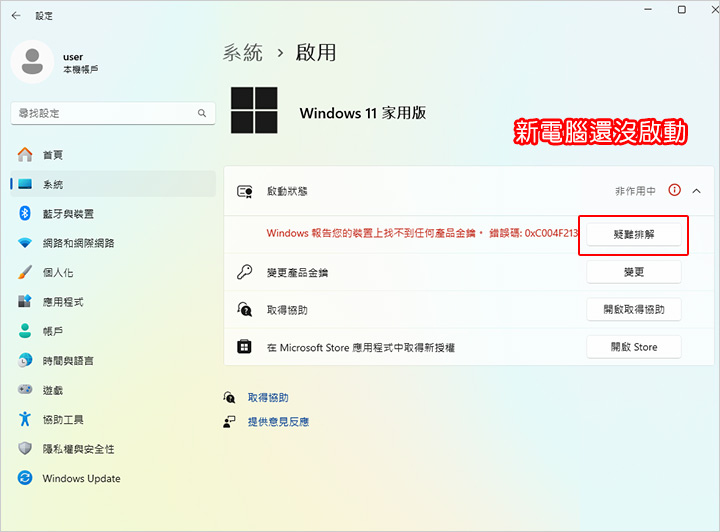Minimize the settings window
Screen dimensions: 720x532
tap(648, 10)
